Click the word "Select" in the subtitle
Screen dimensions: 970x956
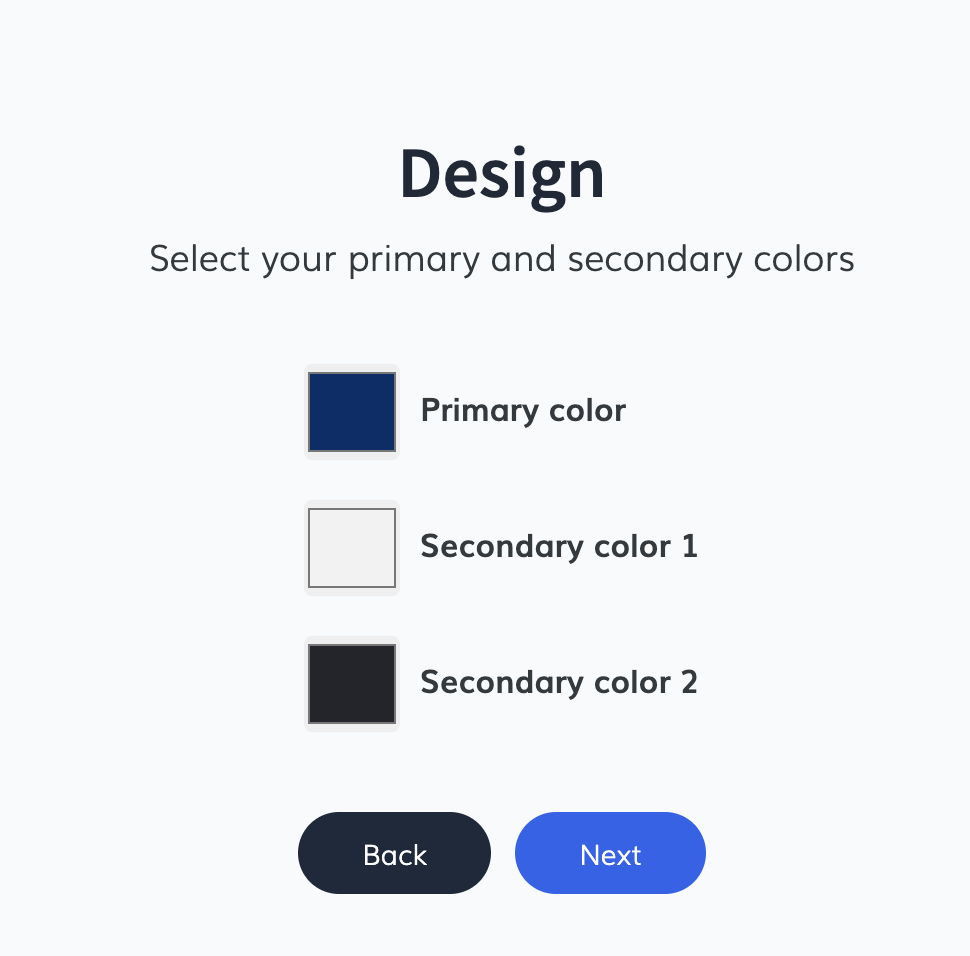pyautogui.click(x=200, y=260)
